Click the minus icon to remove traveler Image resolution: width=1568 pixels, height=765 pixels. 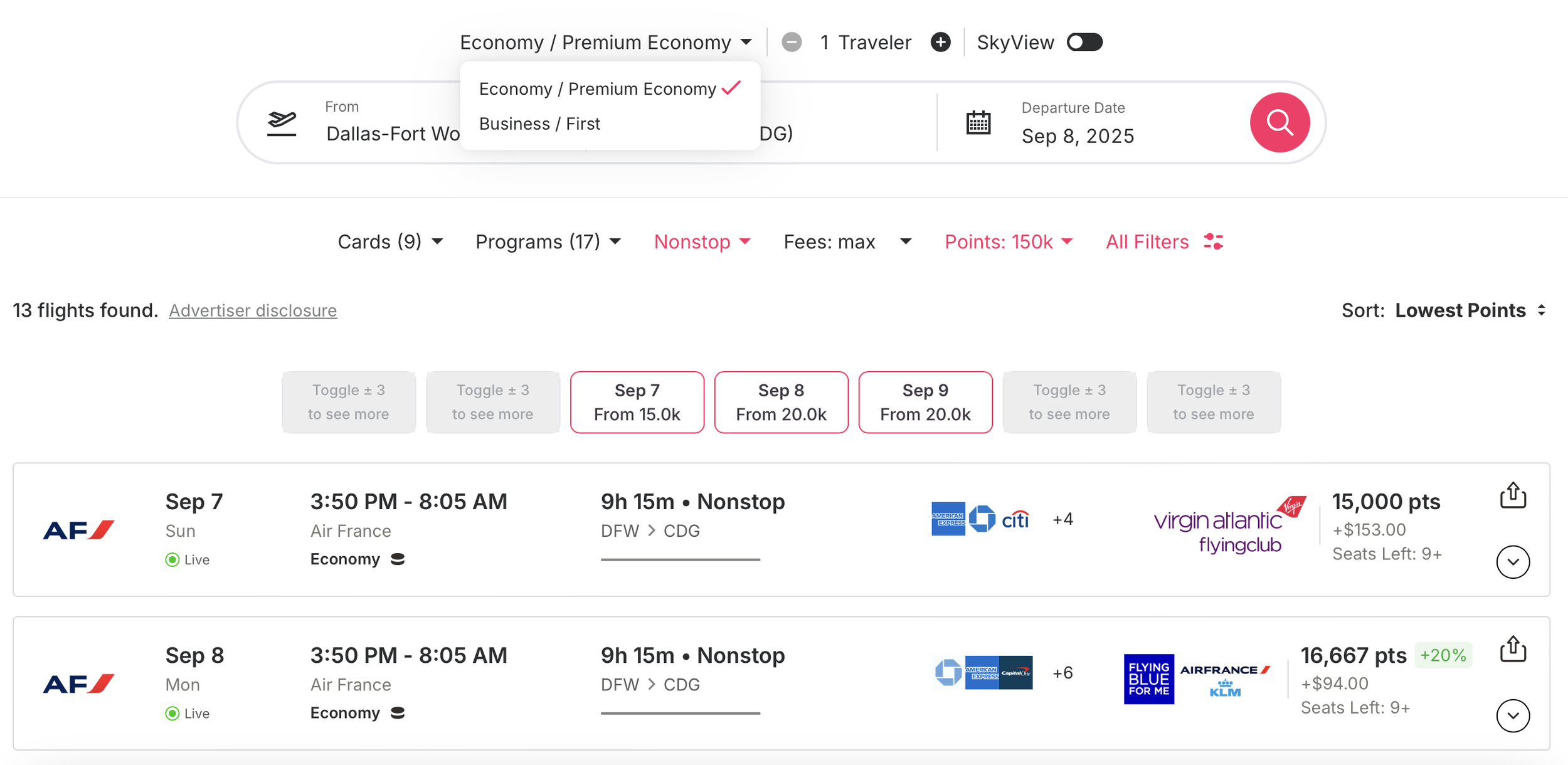[792, 42]
